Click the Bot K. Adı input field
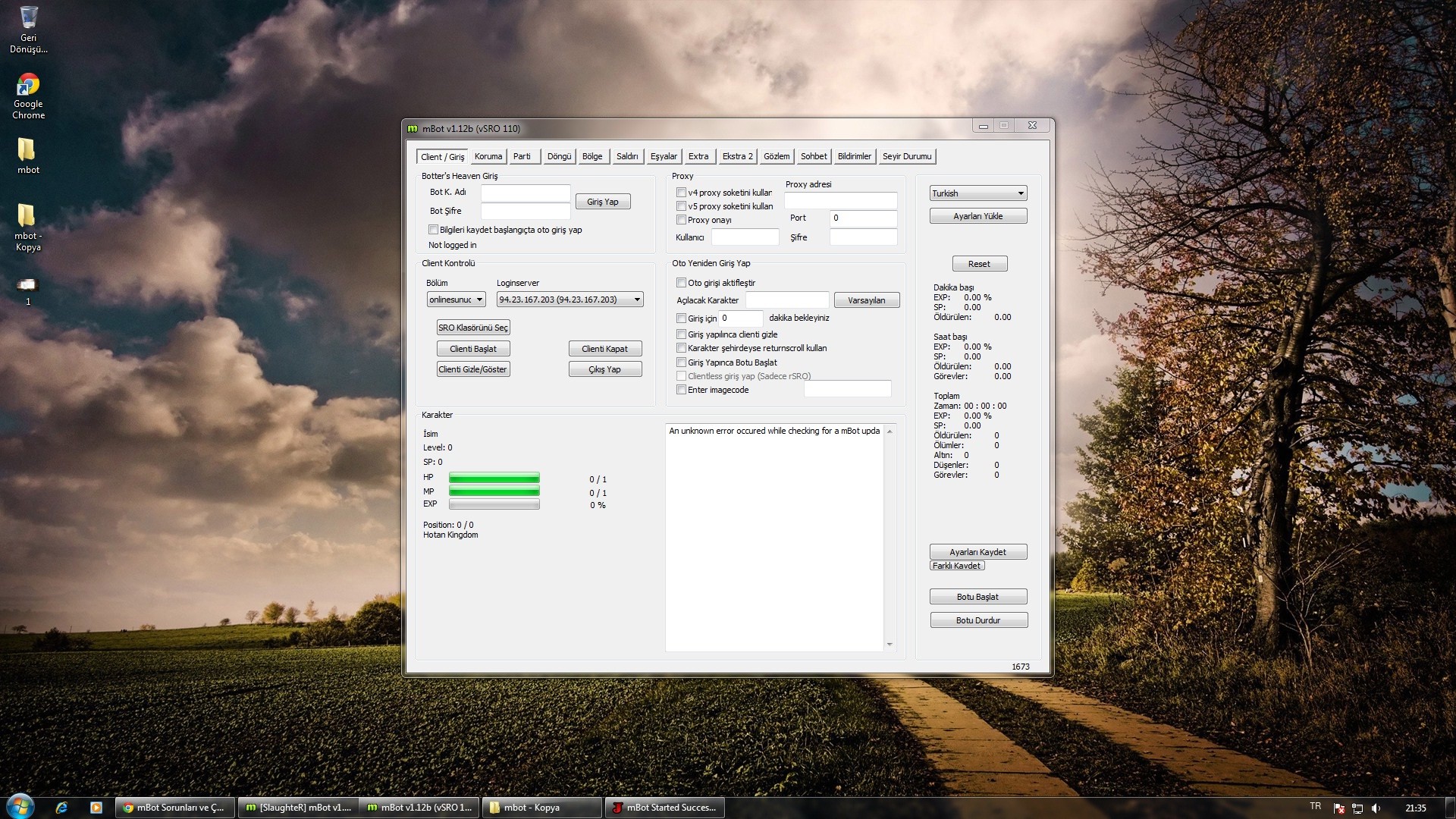1456x819 pixels. [526, 193]
